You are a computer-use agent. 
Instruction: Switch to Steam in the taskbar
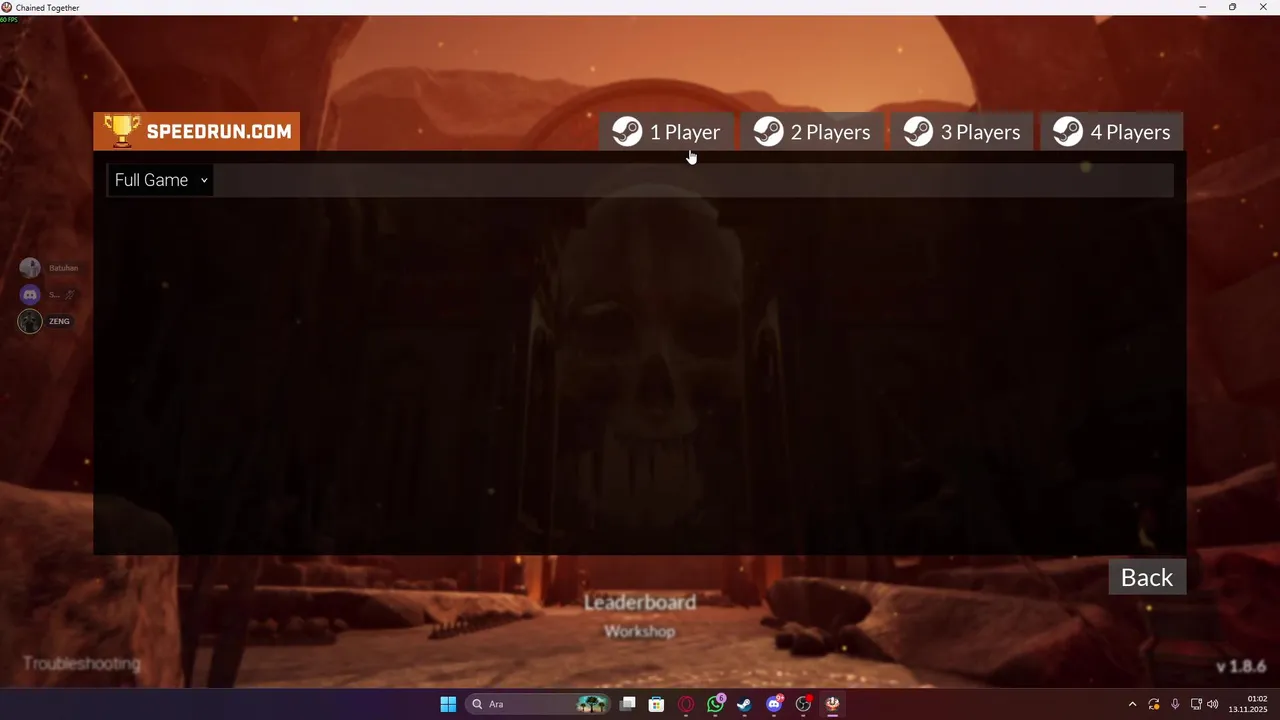pos(744,704)
